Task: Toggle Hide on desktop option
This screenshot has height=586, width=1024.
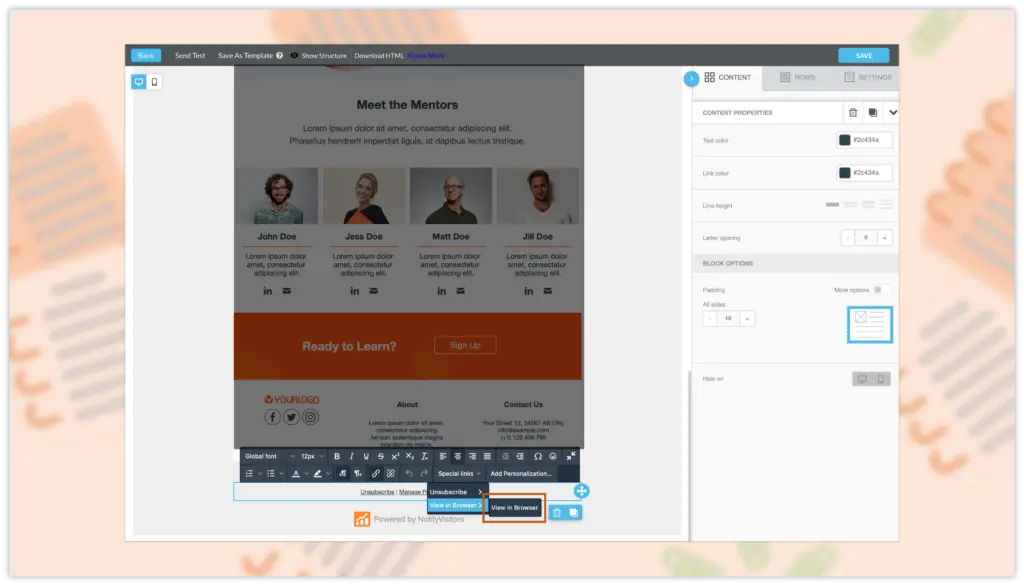Action: [862, 379]
